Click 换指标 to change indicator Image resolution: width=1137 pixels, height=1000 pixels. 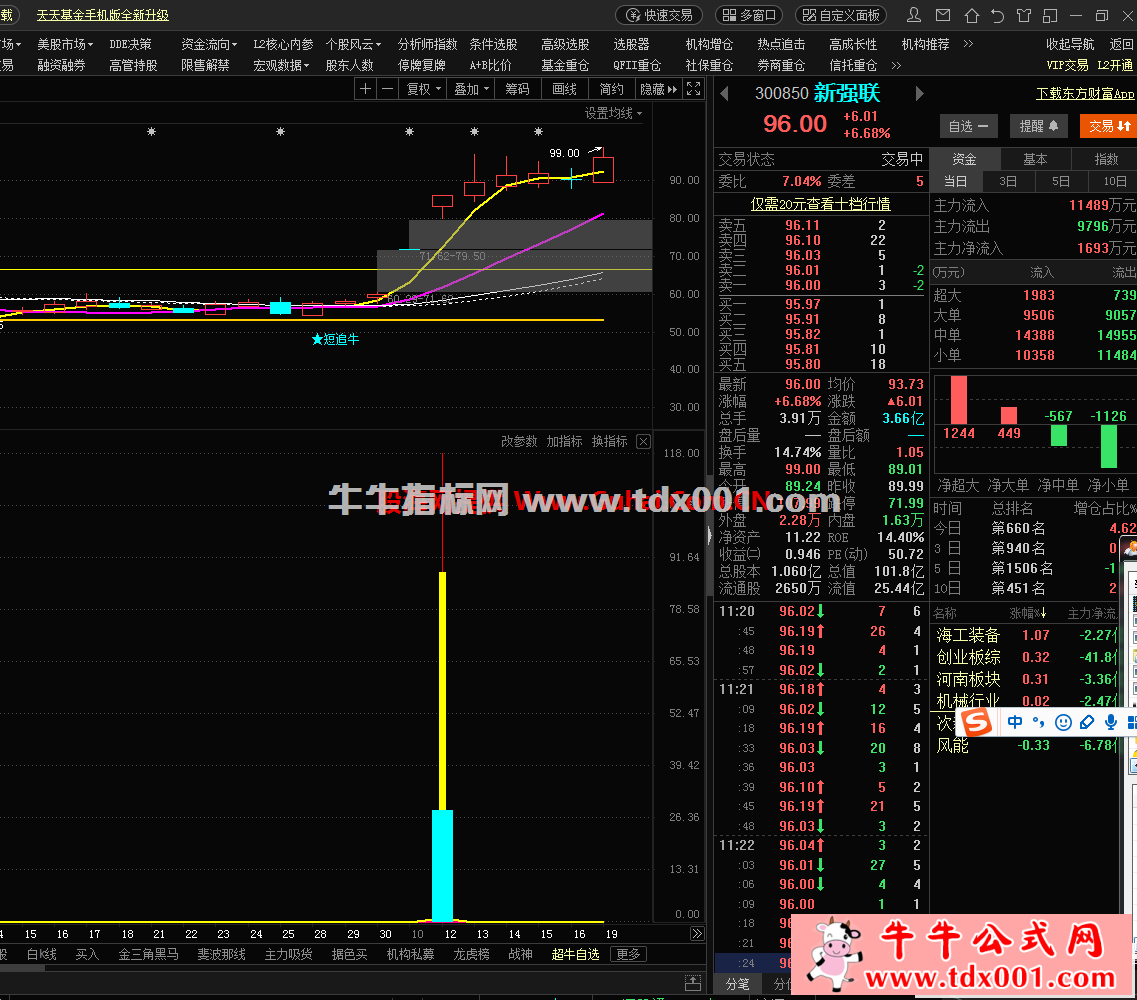[609, 442]
